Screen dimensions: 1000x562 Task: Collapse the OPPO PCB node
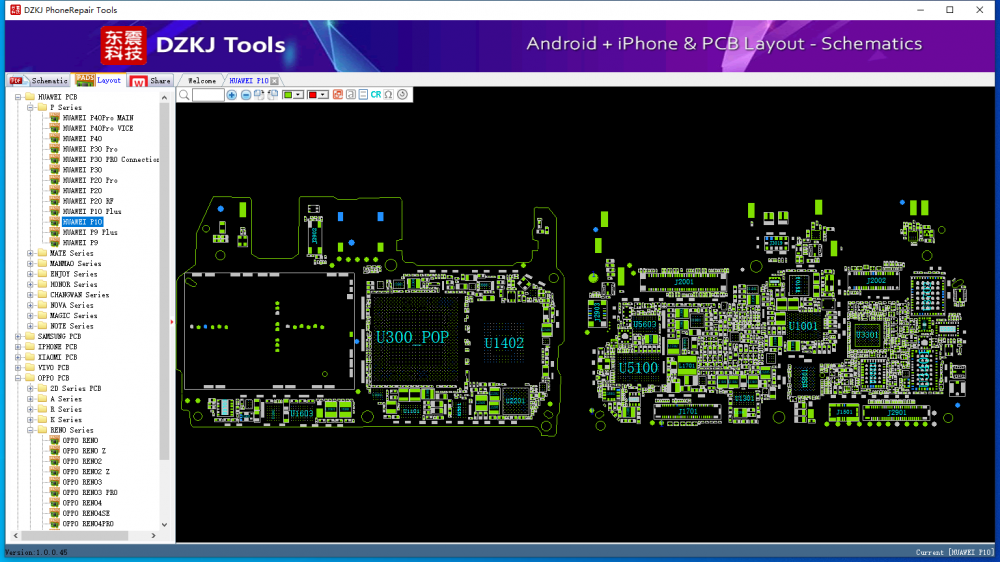point(18,378)
